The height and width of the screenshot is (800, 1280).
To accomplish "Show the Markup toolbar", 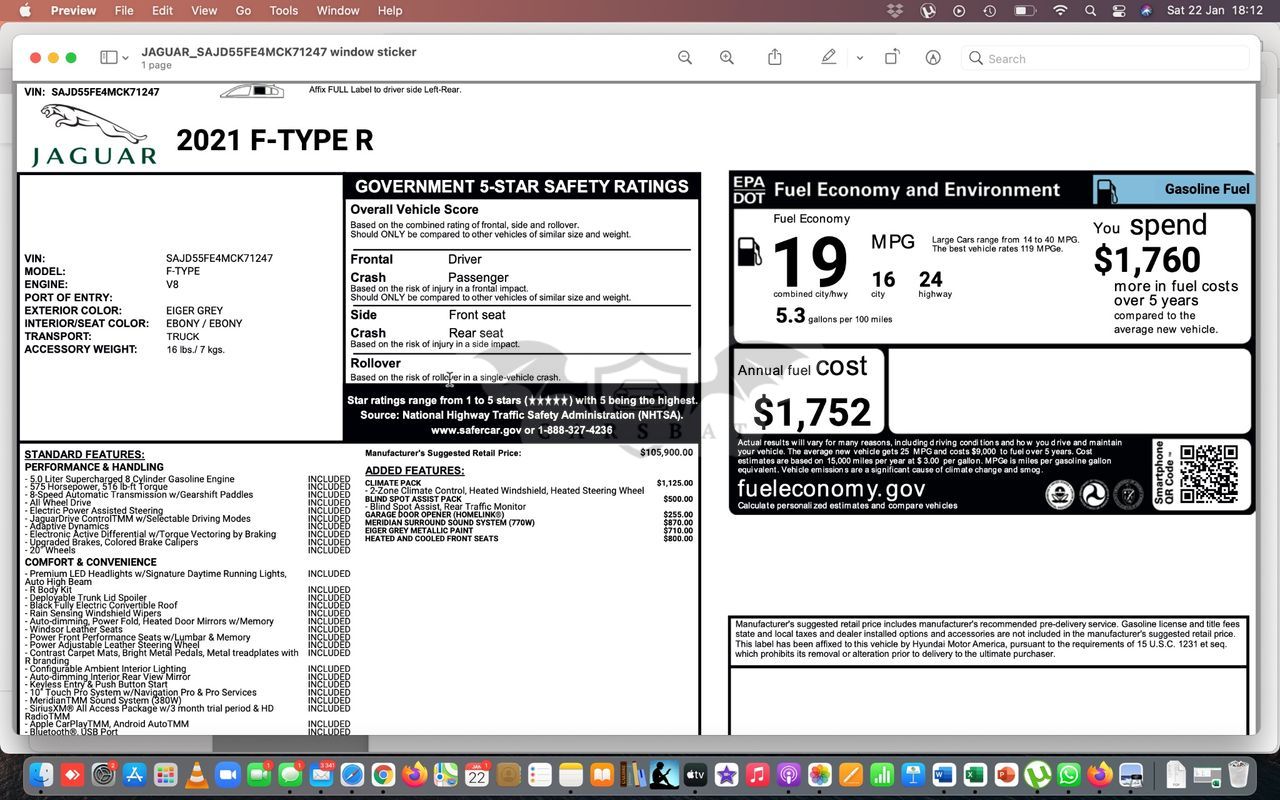I will (933, 58).
